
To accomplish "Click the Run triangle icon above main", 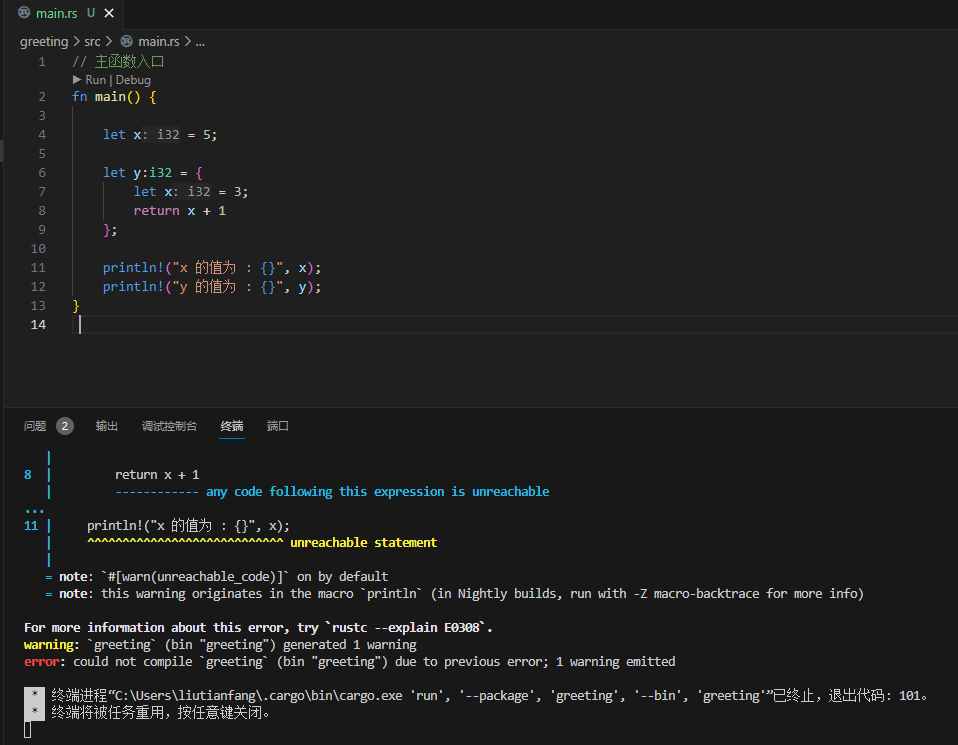I will tap(77, 79).
